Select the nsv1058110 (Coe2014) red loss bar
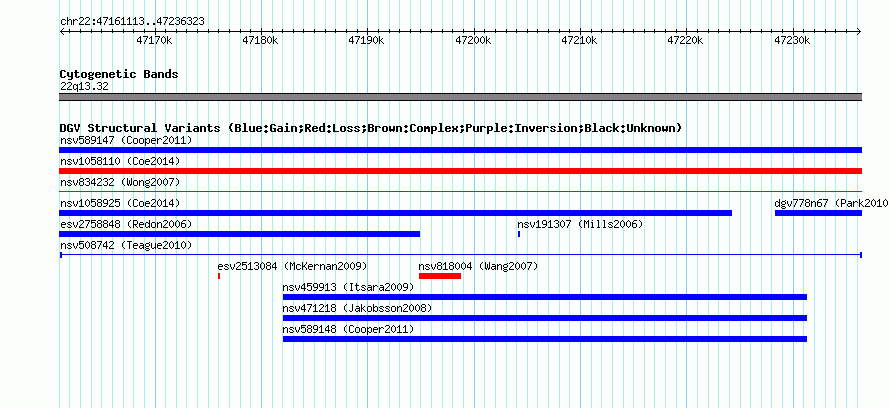 click(x=460, y=171)
